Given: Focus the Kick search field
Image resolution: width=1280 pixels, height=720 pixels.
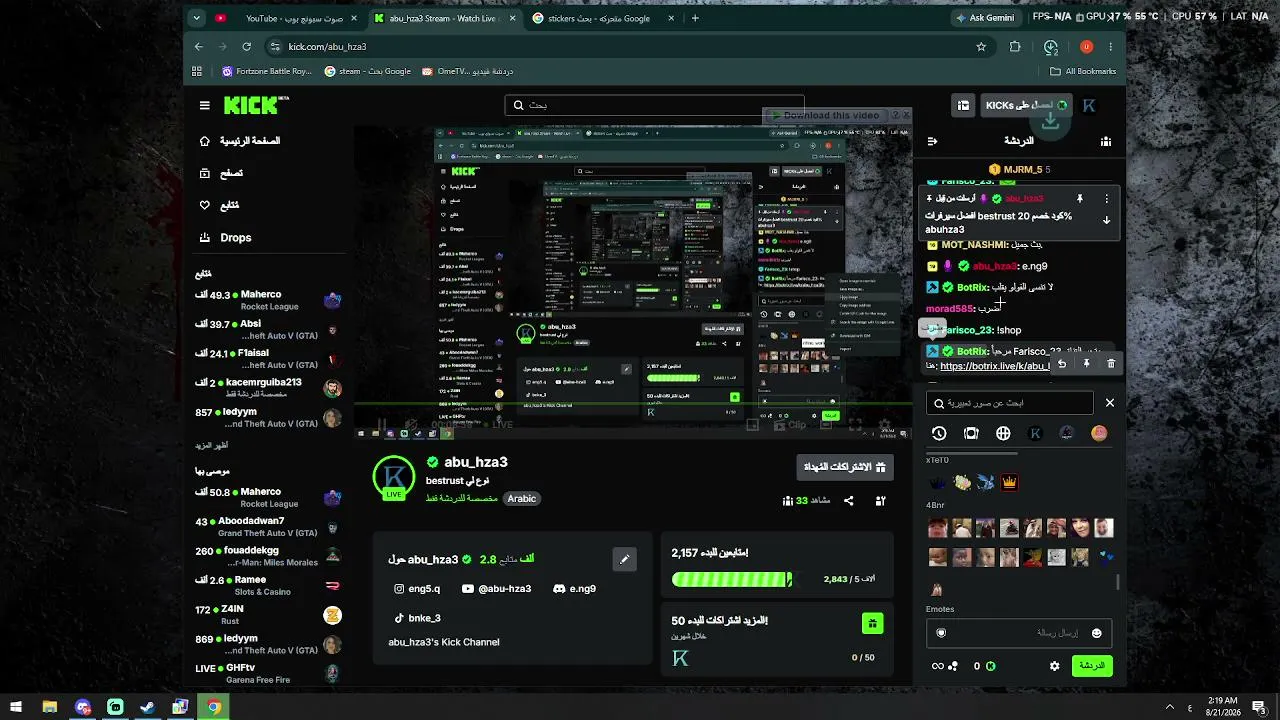Looking at the screenshot, I should [655, 105].
